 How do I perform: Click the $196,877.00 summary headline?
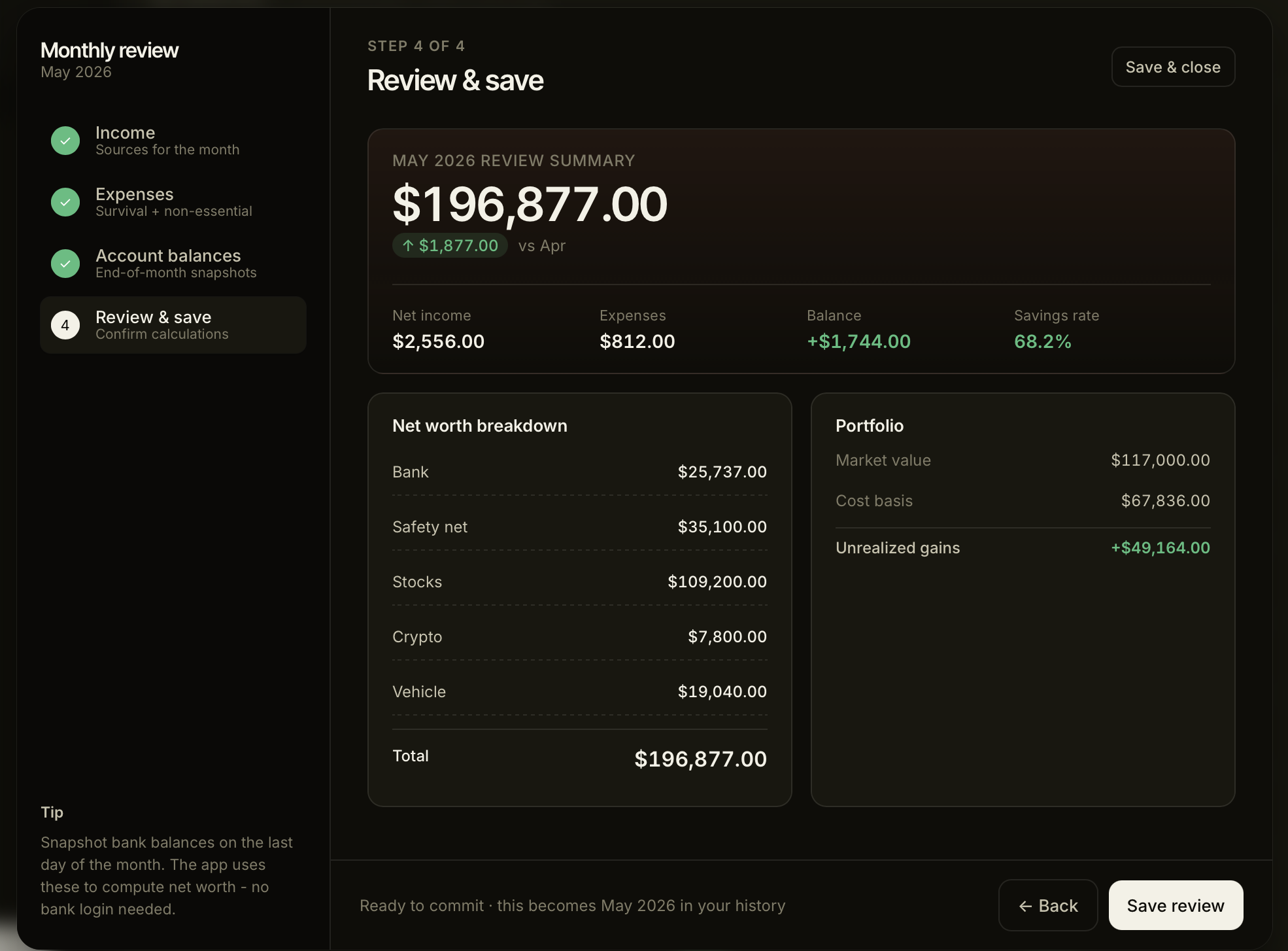(x=530, y=204)
